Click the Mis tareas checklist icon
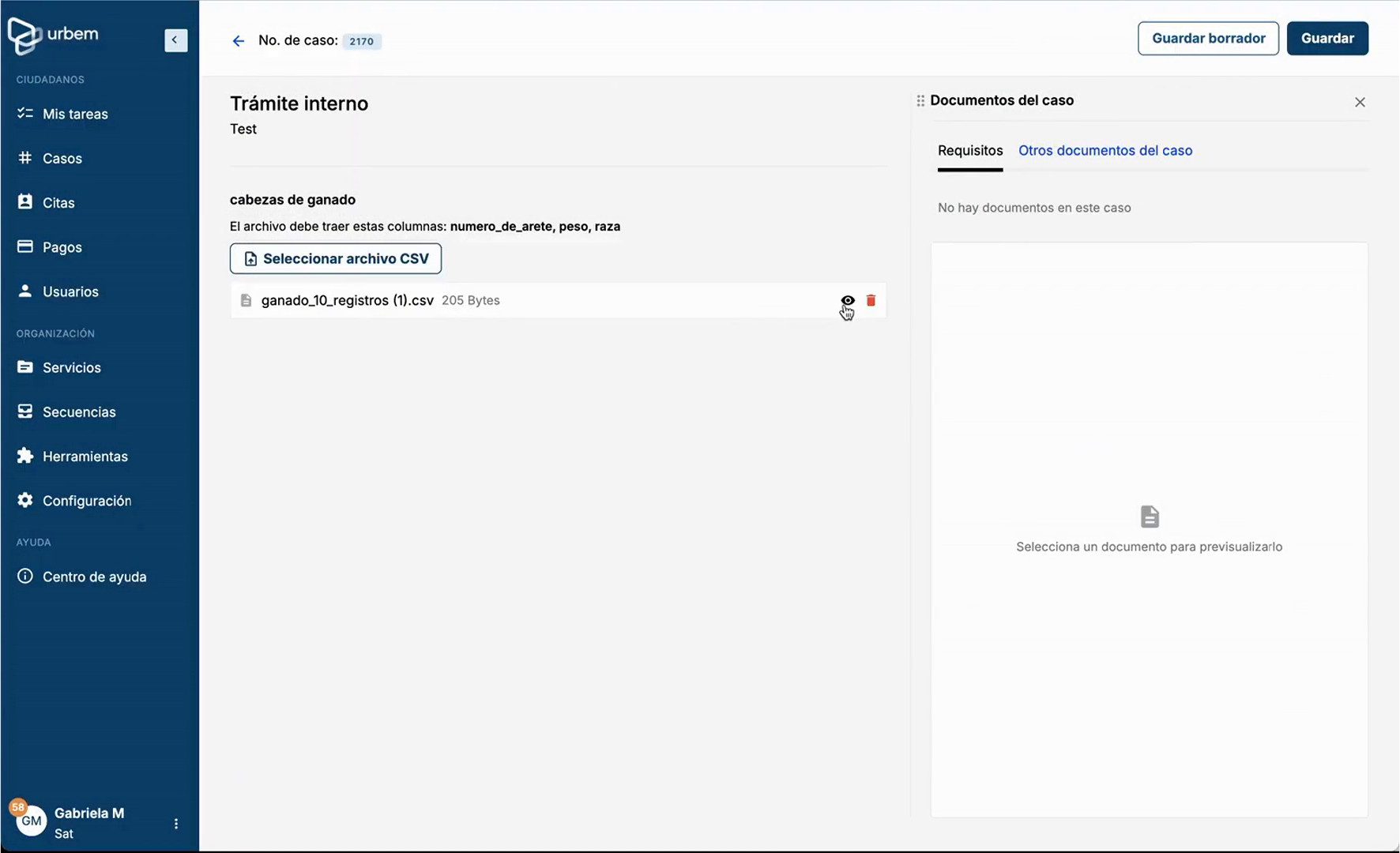 (x=25, y=113)
